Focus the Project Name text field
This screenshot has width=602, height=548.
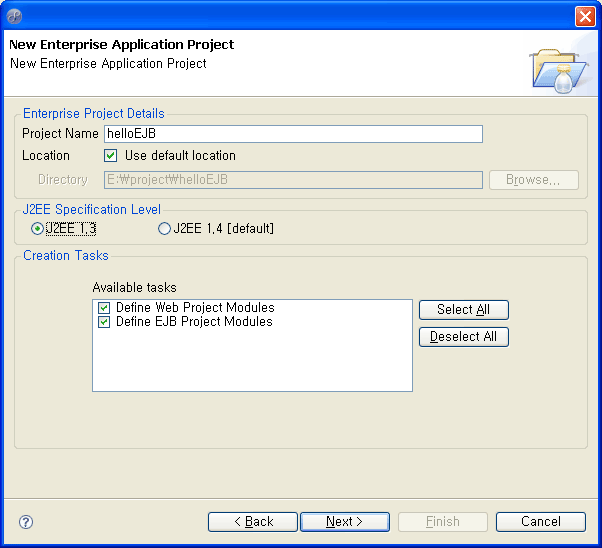(293, 134)
